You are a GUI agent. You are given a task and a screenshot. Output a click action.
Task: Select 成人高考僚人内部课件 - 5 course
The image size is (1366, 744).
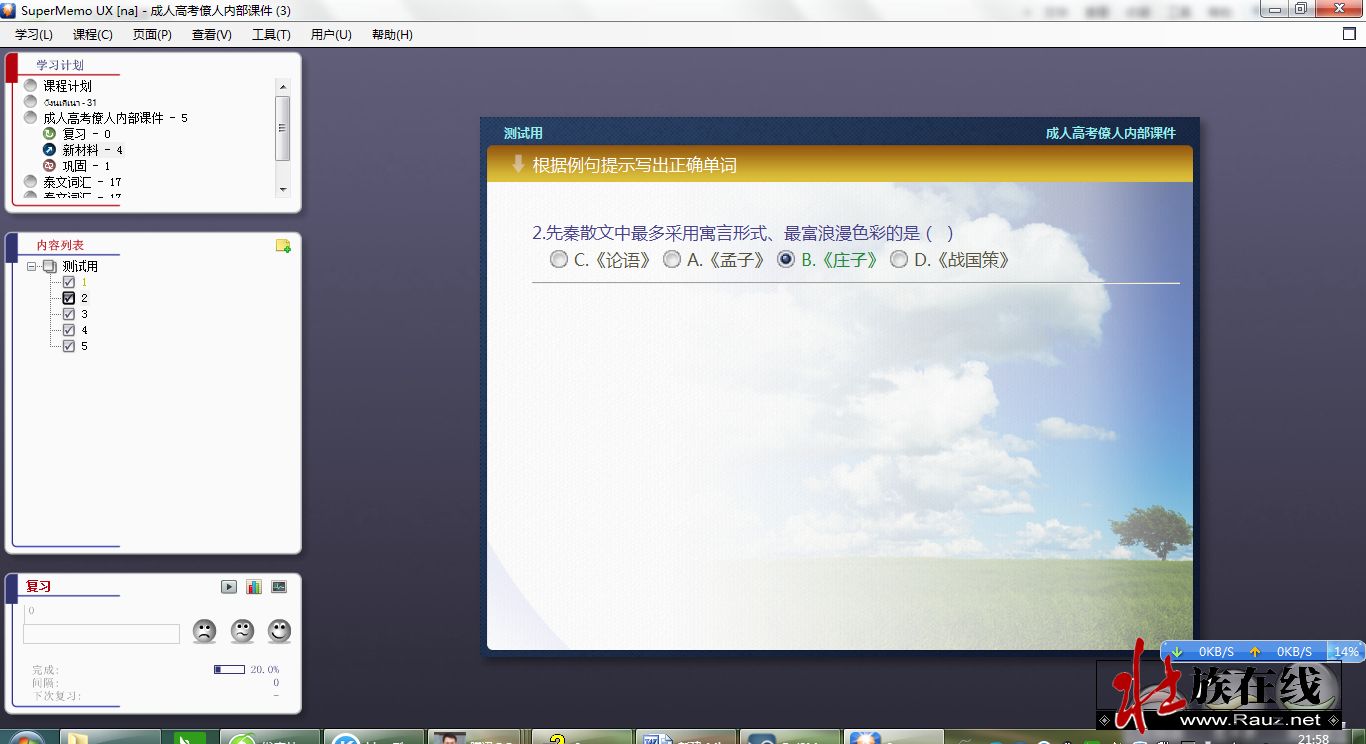(x=115, y=118)
